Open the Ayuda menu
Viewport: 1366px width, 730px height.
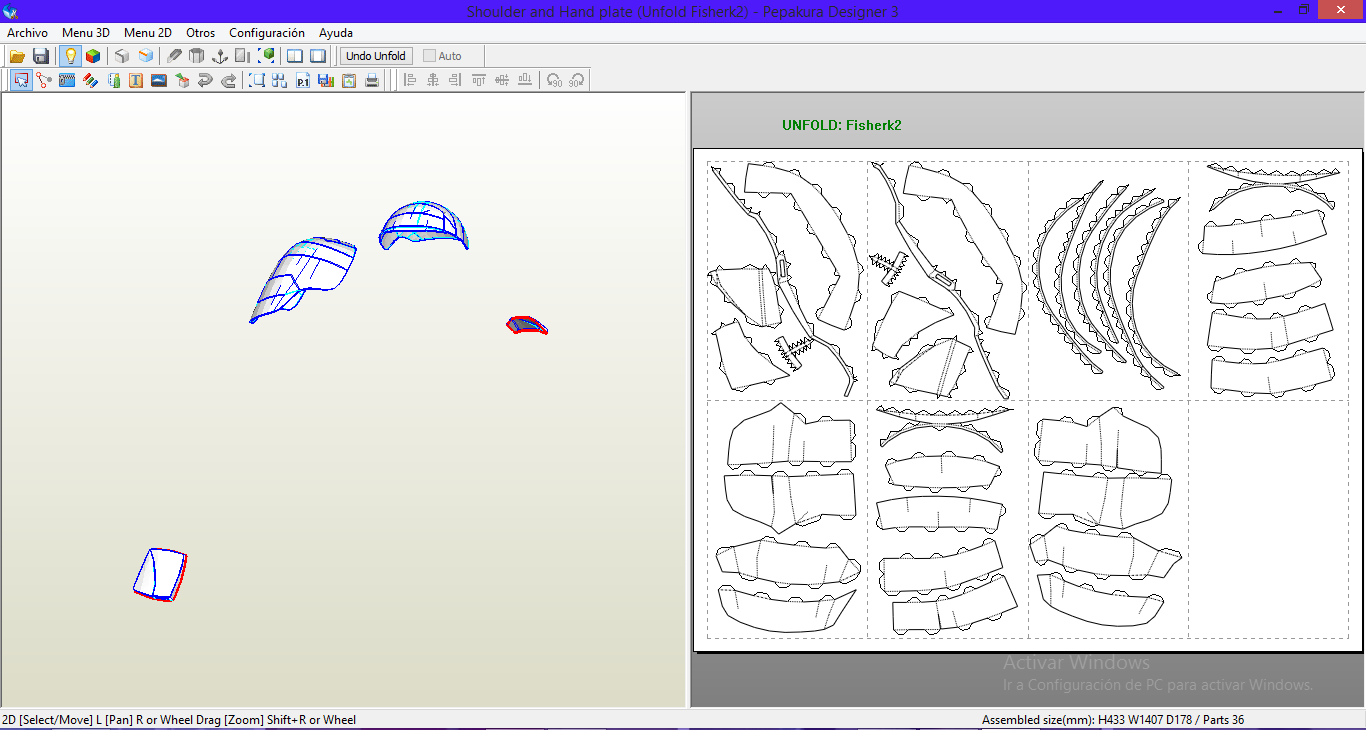point(336,33)
